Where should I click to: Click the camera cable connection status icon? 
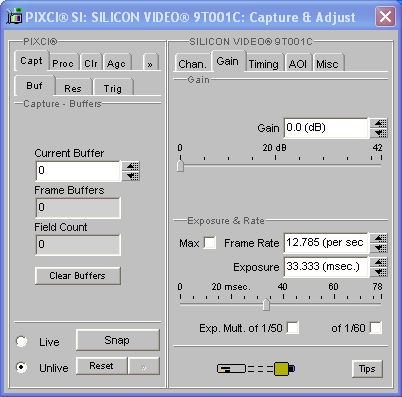click(x=256, y=369)
